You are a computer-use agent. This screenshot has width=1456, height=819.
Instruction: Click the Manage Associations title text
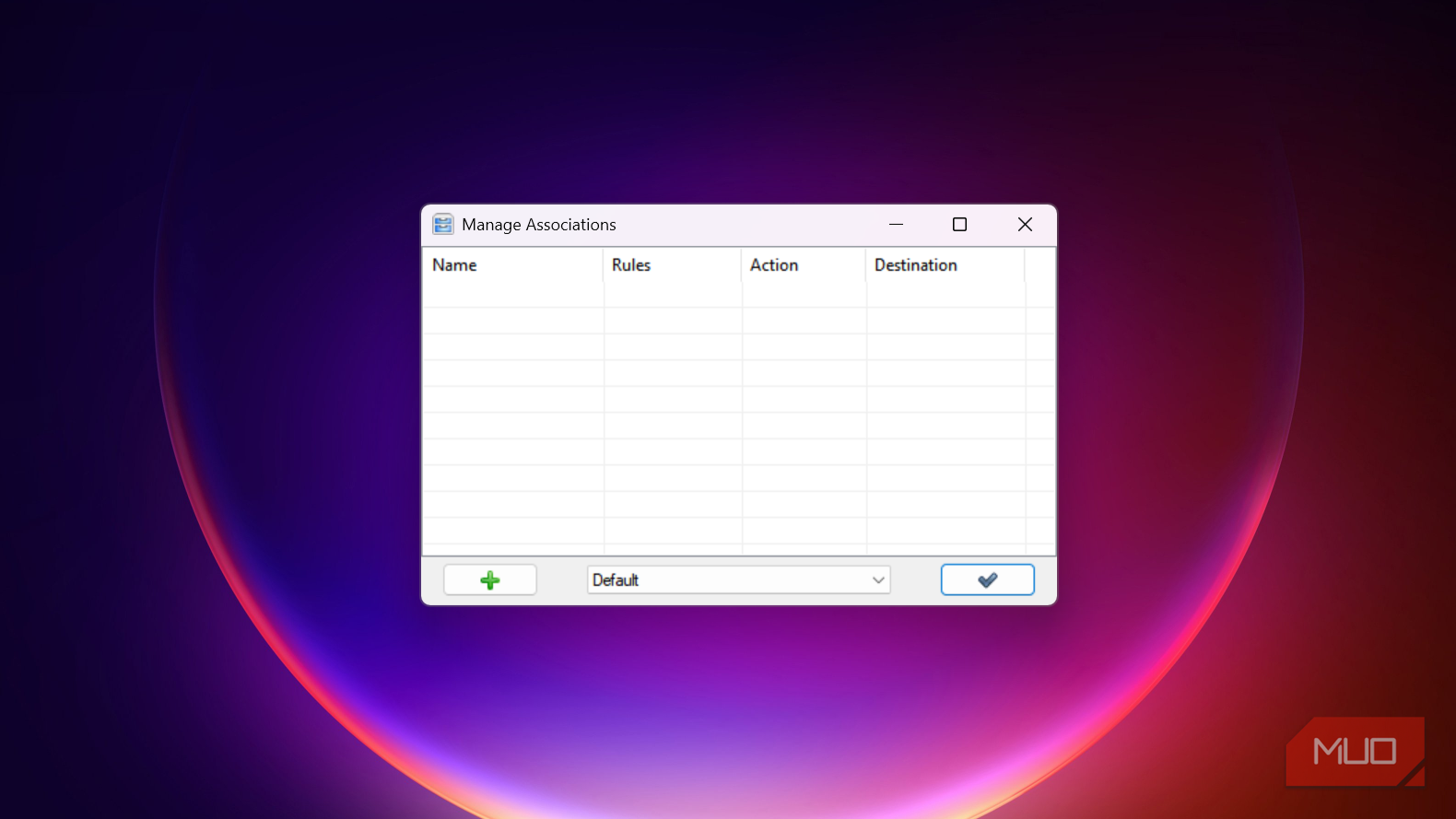539,225
